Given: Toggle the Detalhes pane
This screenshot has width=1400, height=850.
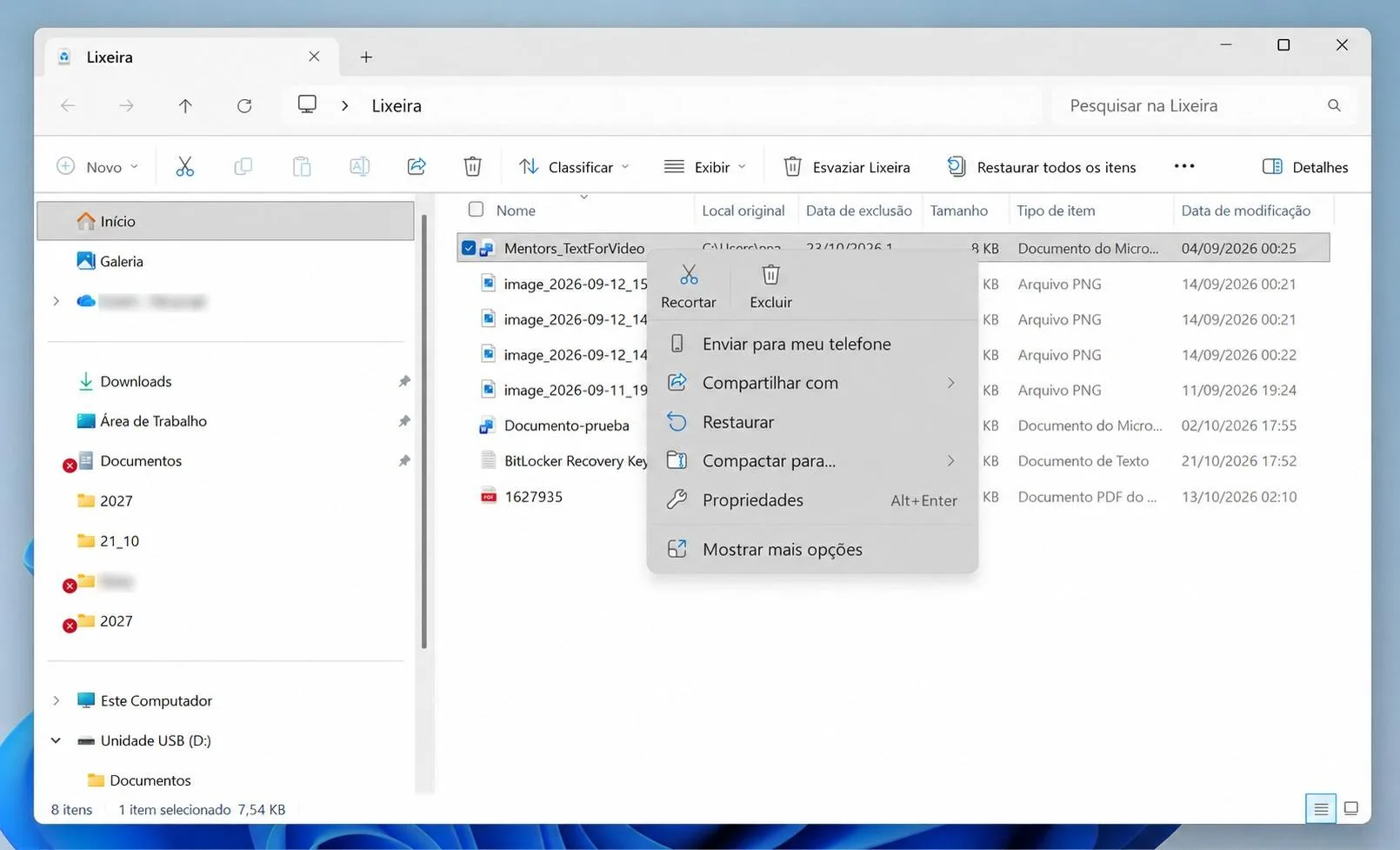Looking at the screenshot, I should [1305, 166].
